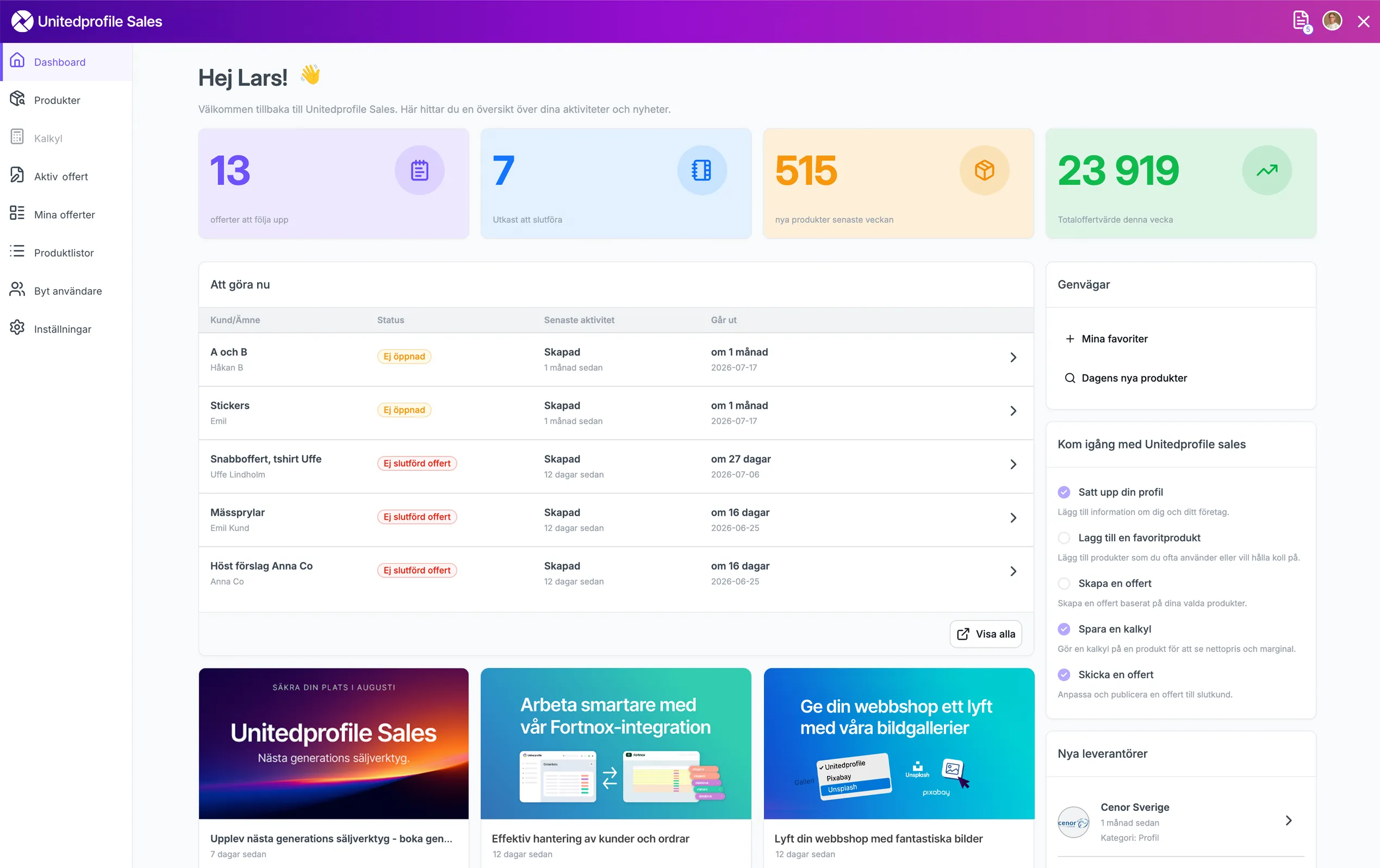Click the clipboard icon on the 13 offers card
Viewport: 1380px width, 868px height.
click(420, 170)
